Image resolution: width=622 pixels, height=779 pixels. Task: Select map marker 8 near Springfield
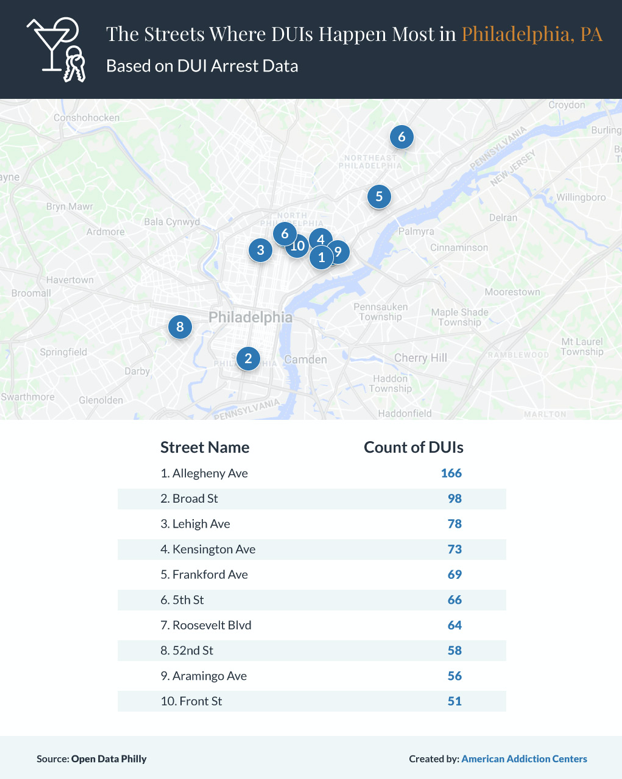click(180, 327)
